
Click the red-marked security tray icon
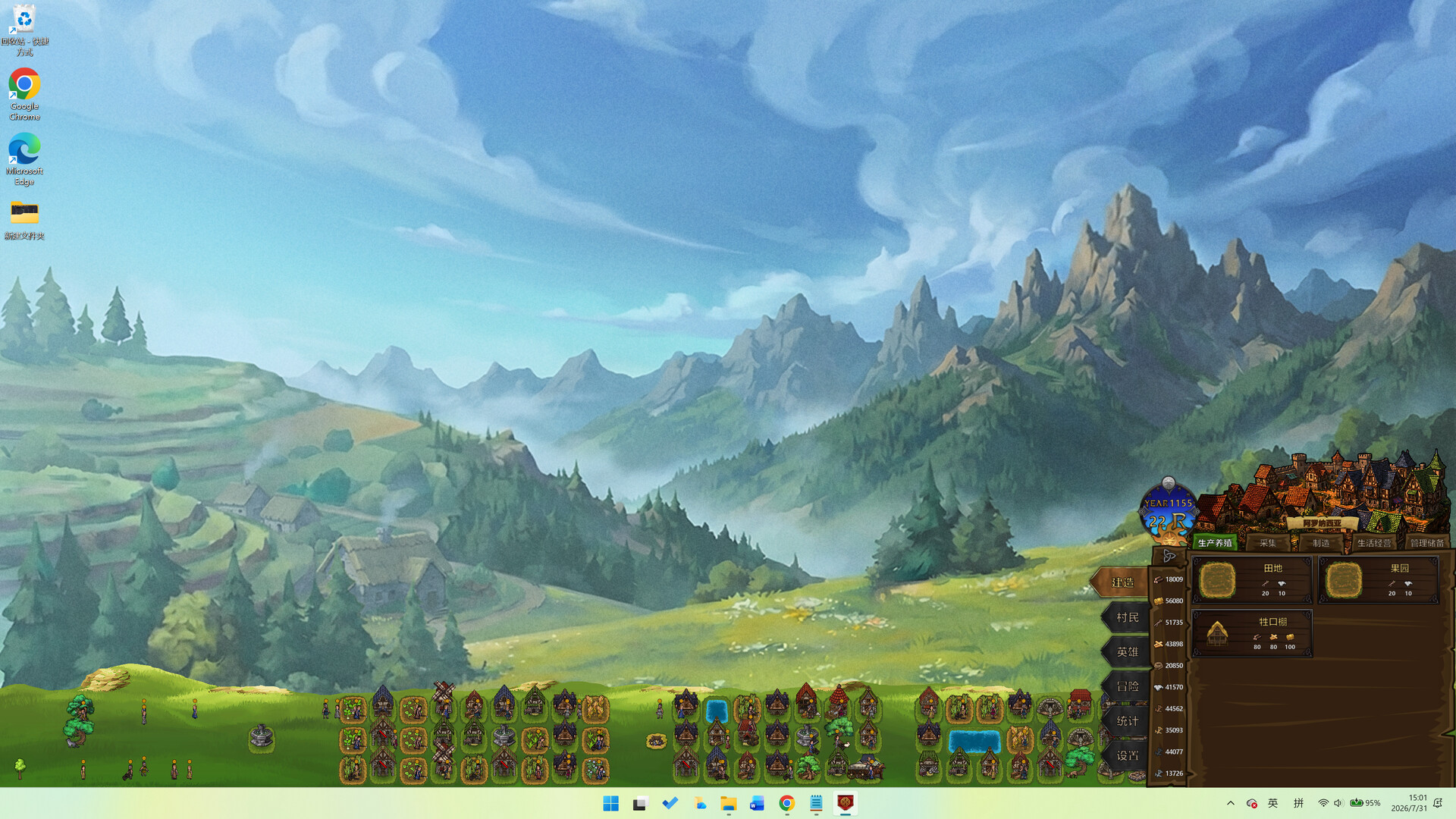click(x=1251, y=803)
